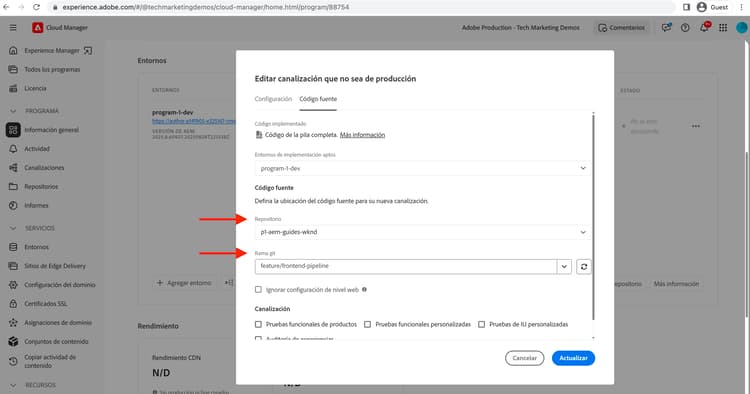The height and width of the screenshot is (394, 750).
Task: Open Actividad in sidebar
Action: coord(37,149)
